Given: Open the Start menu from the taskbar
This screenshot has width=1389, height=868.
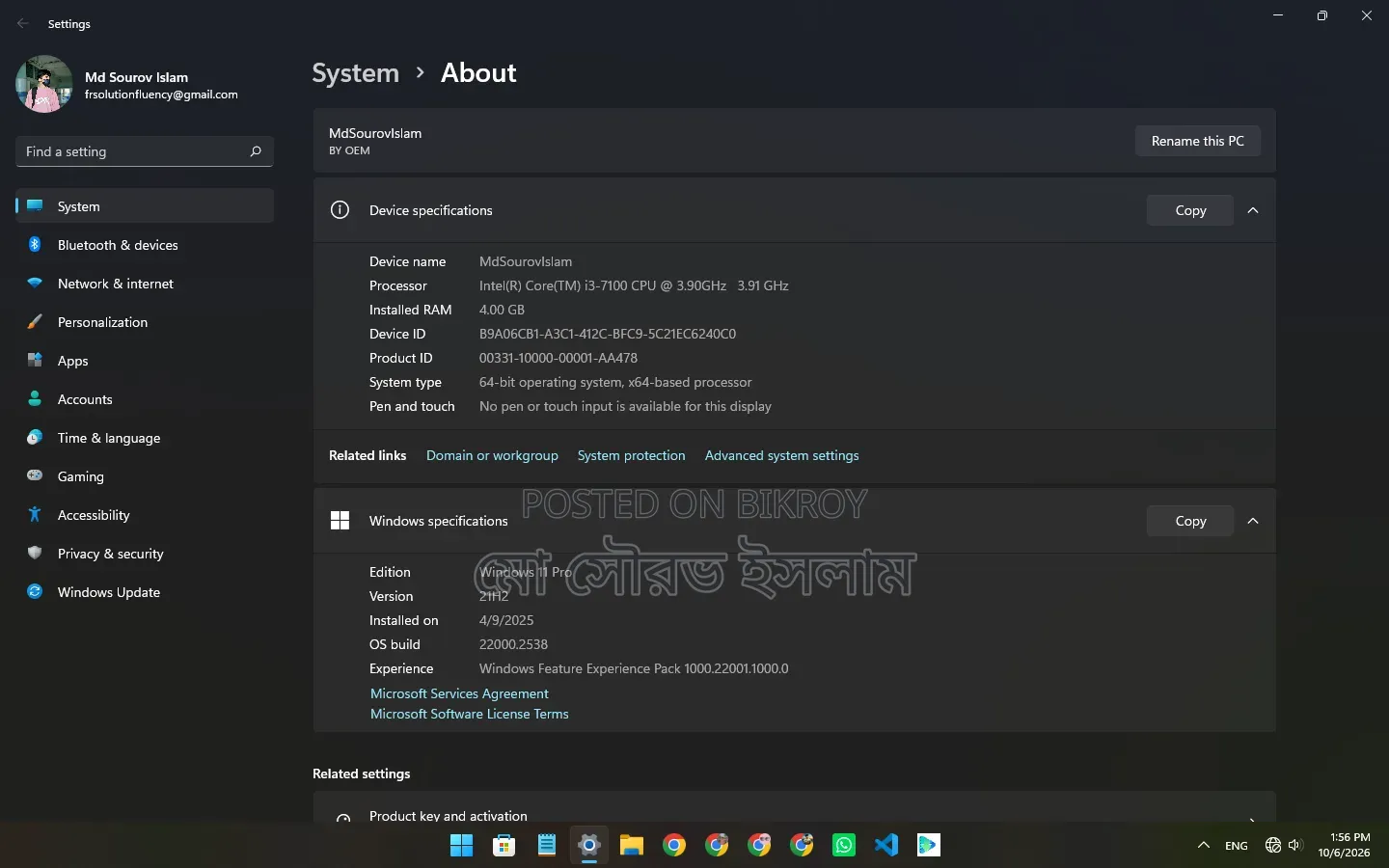Looking at the screenshot, I should tap(462, 846).
